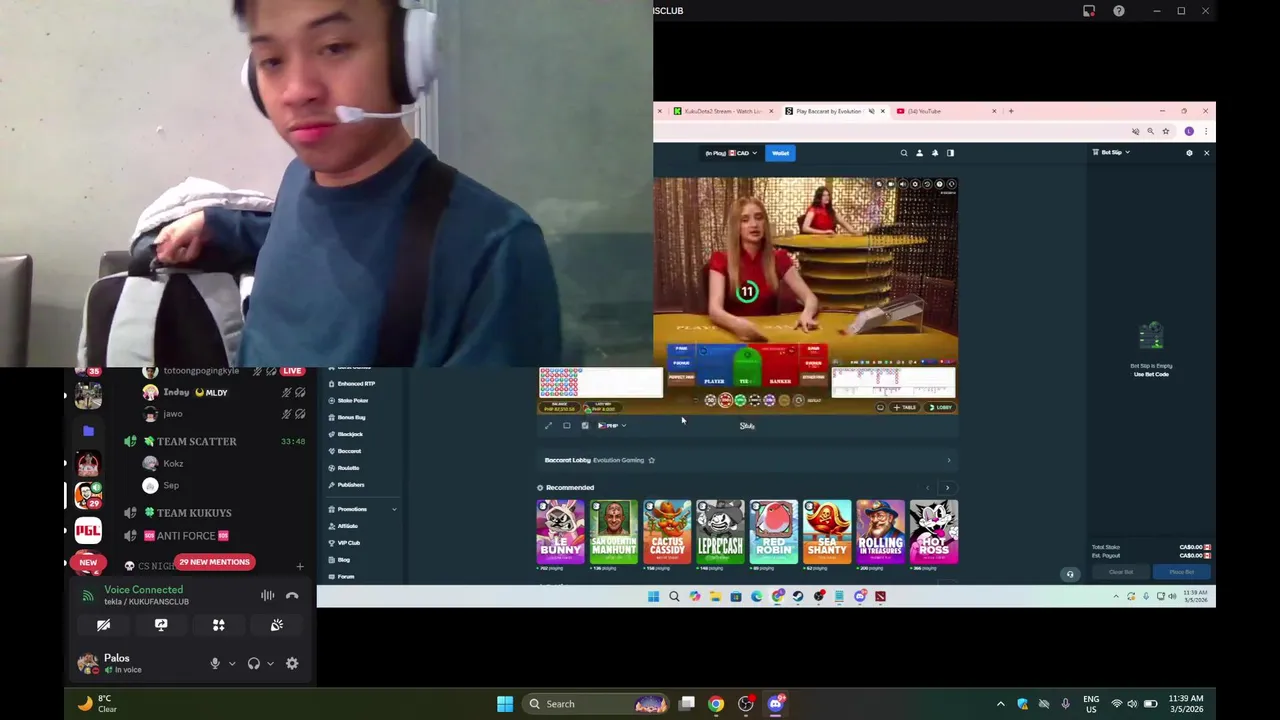Screen dimensions: 1280x720
Task: Open Roulette in Stake sidebar
Action: (348, 468)
